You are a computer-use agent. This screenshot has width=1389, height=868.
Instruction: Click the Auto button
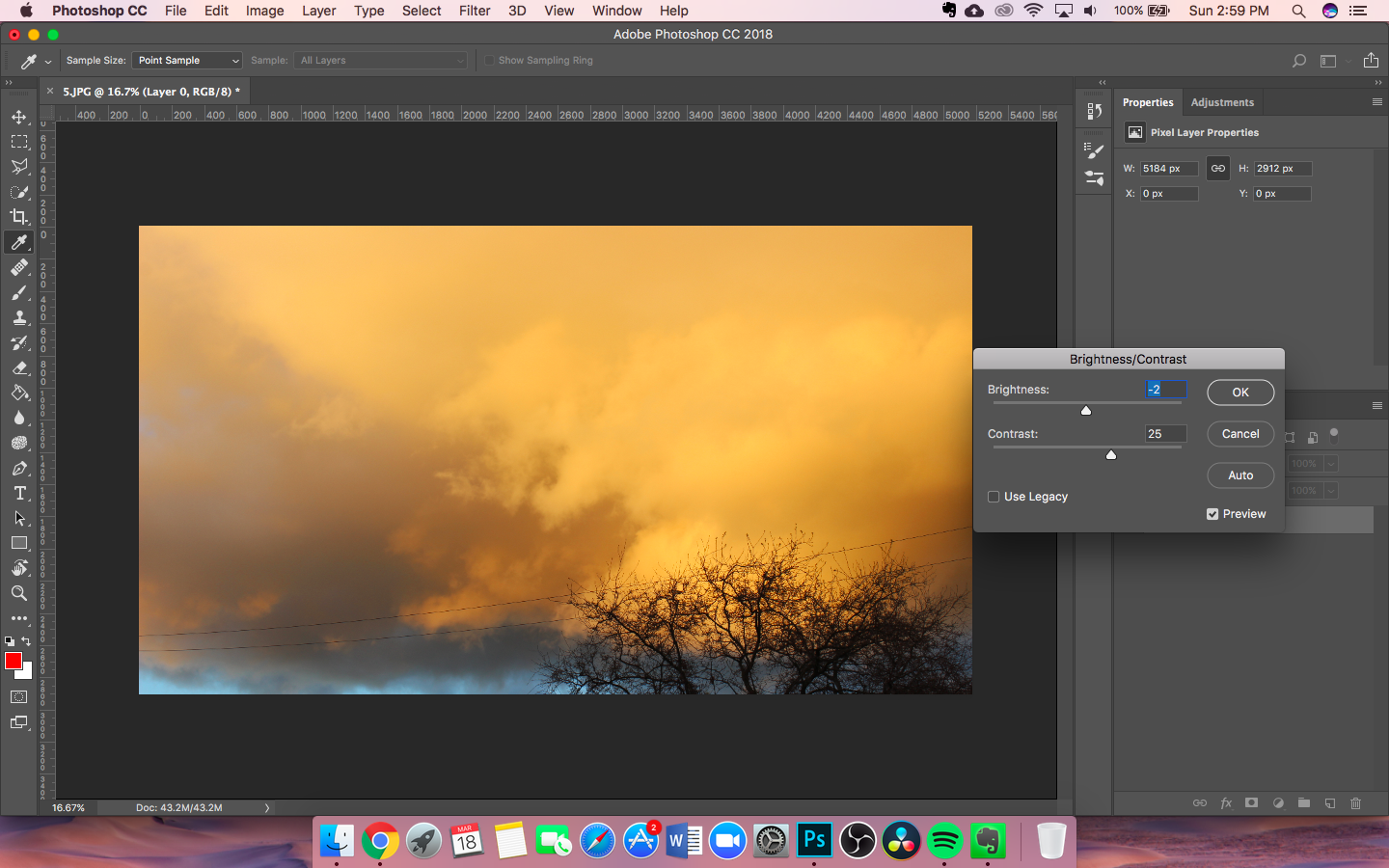click(1240, 475)
